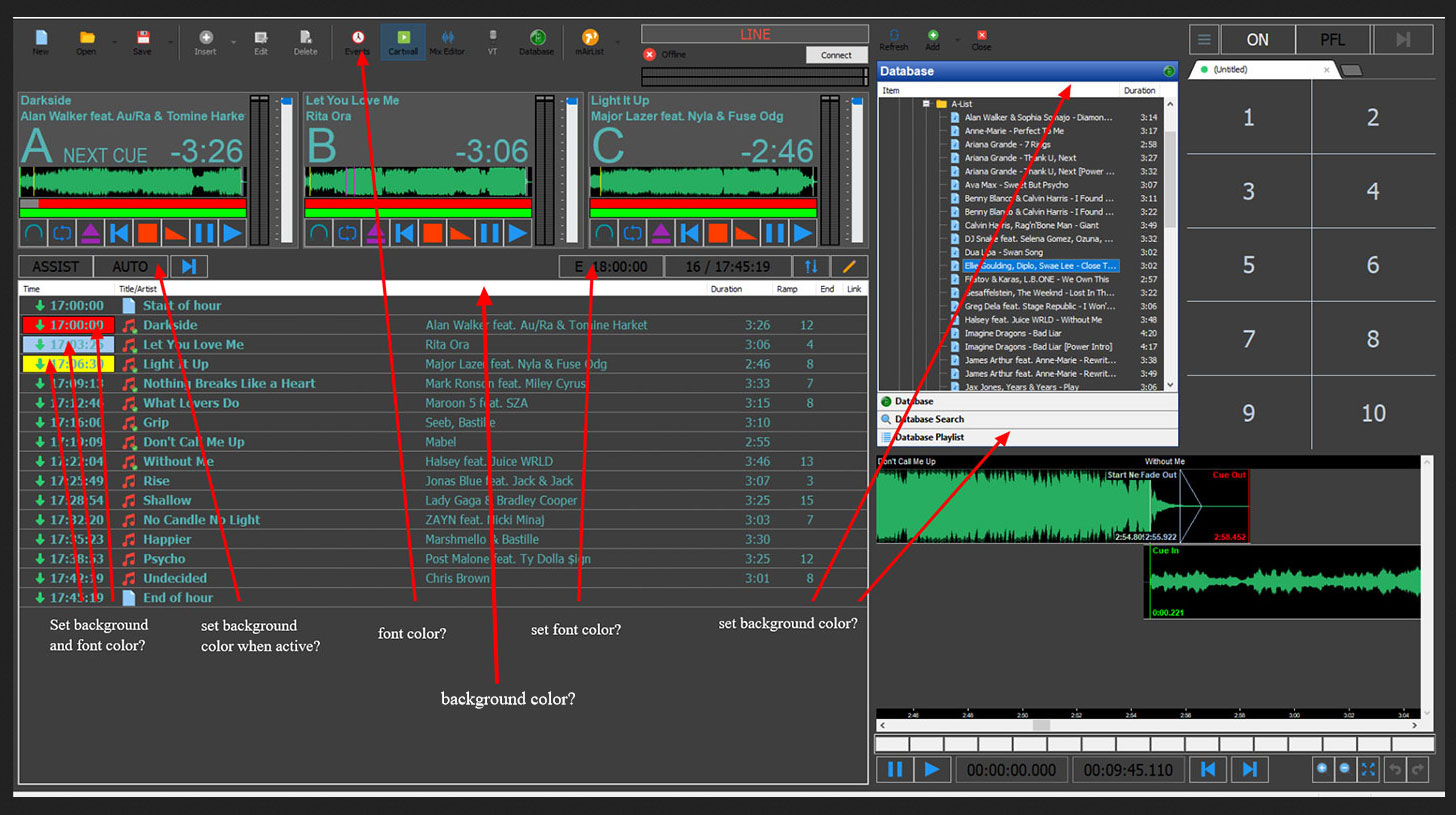Expand the dropdown arrow next to database Add
The image size is (1456, 815).
955,42
